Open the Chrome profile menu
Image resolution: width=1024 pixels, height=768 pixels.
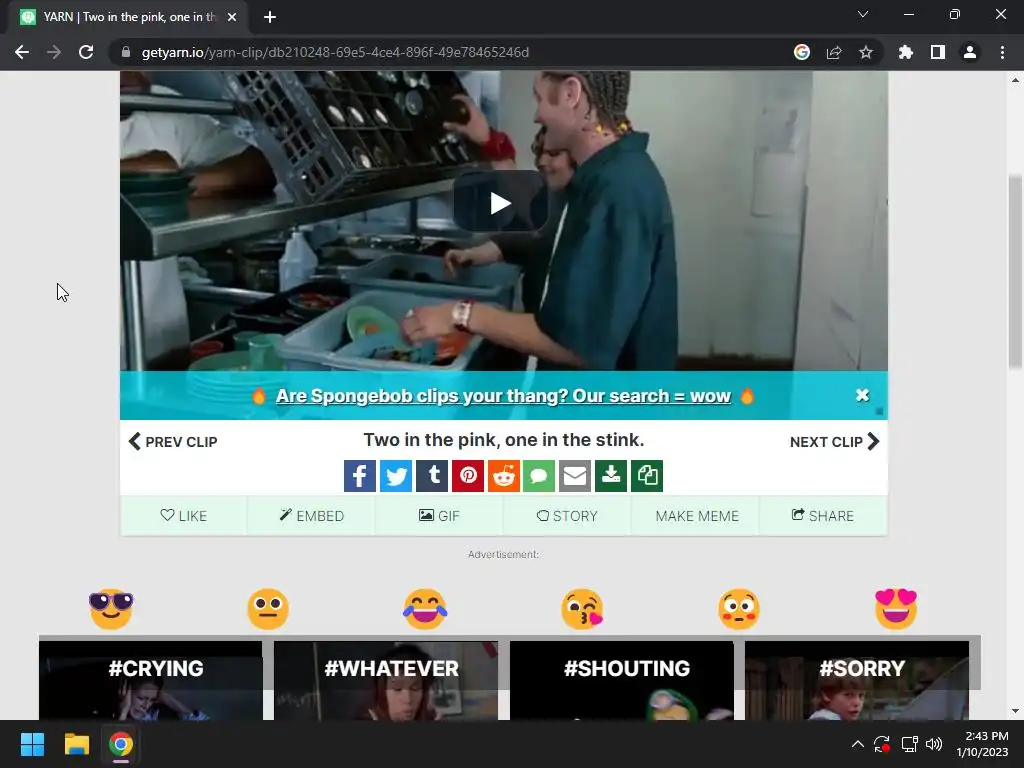[x=970, y=52]
